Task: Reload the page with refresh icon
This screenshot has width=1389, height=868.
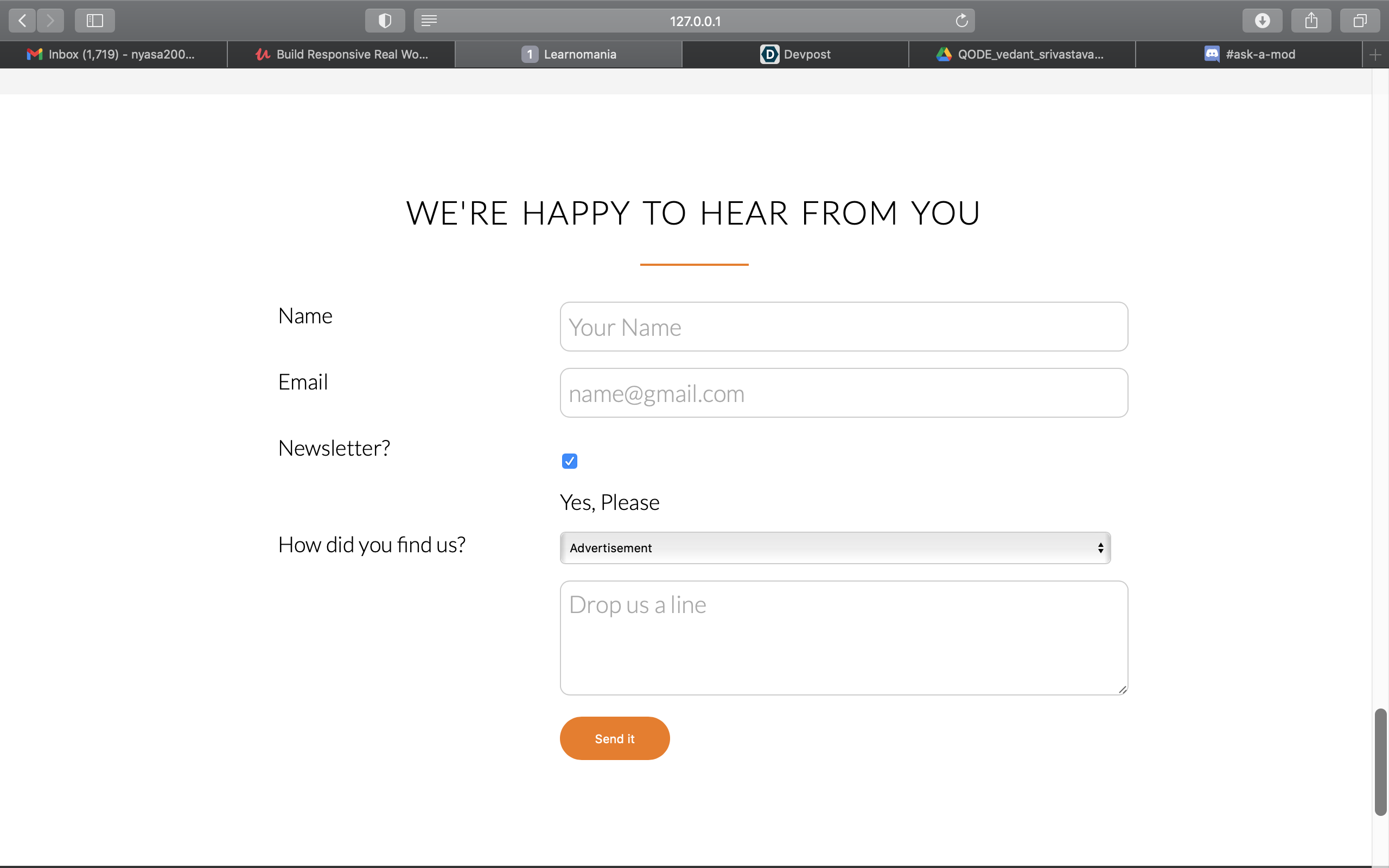Action: tap(961, 21)
